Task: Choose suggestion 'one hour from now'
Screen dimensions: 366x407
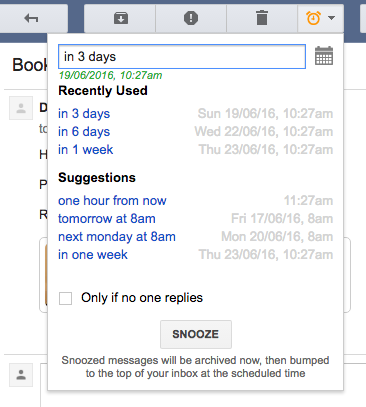Action: coord(112,201)
